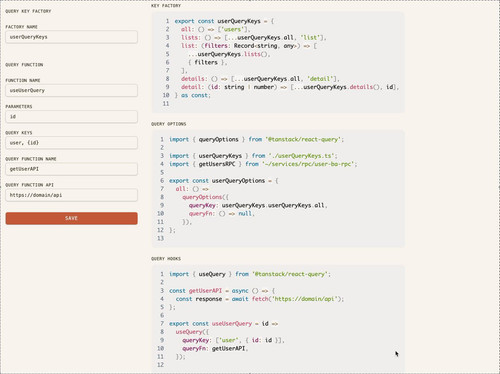Screen dimensions: 500x374
Task: Click import line for useQuery
Action: pos(250,274)
